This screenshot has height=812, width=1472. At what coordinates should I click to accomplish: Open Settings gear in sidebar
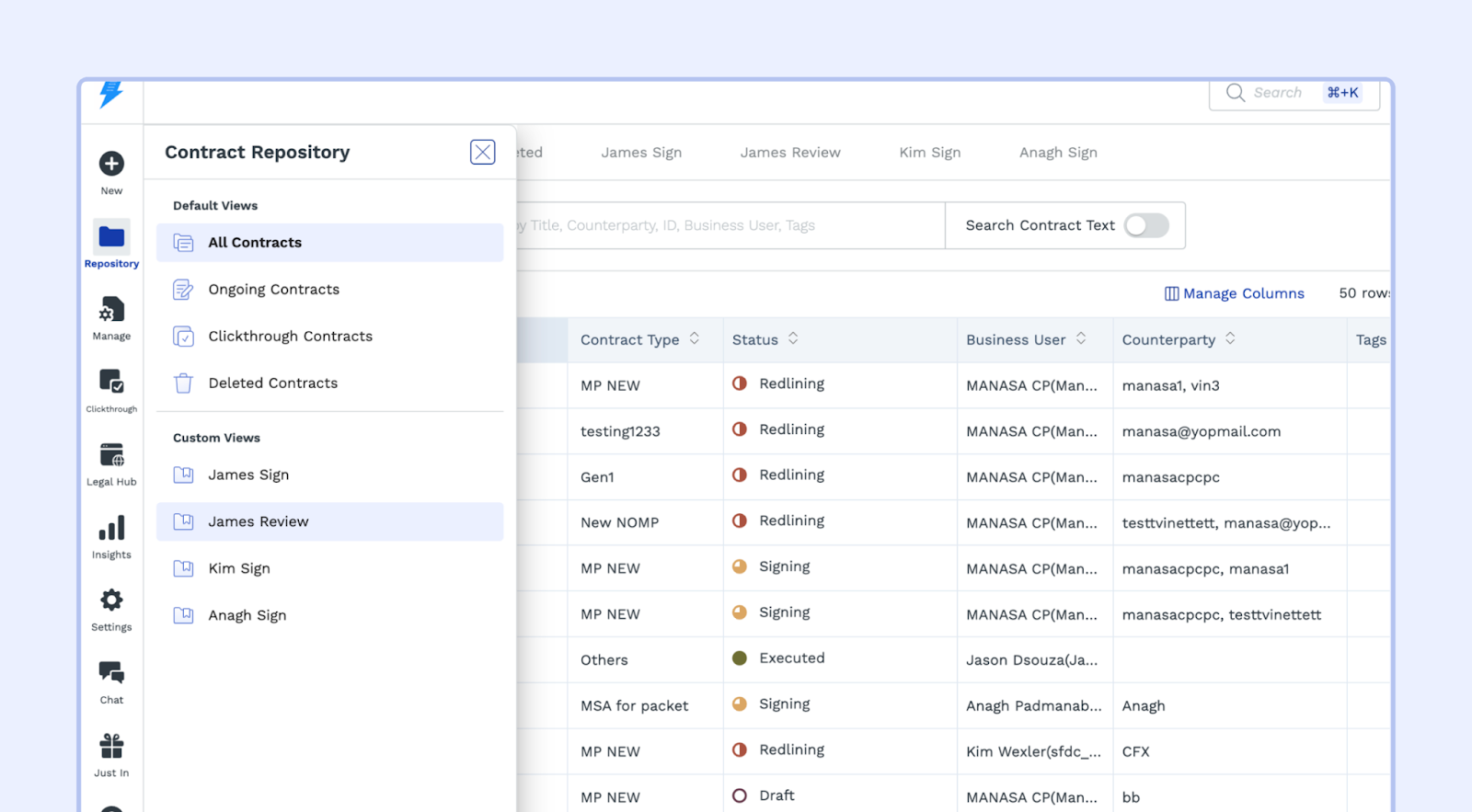[111, 600]
